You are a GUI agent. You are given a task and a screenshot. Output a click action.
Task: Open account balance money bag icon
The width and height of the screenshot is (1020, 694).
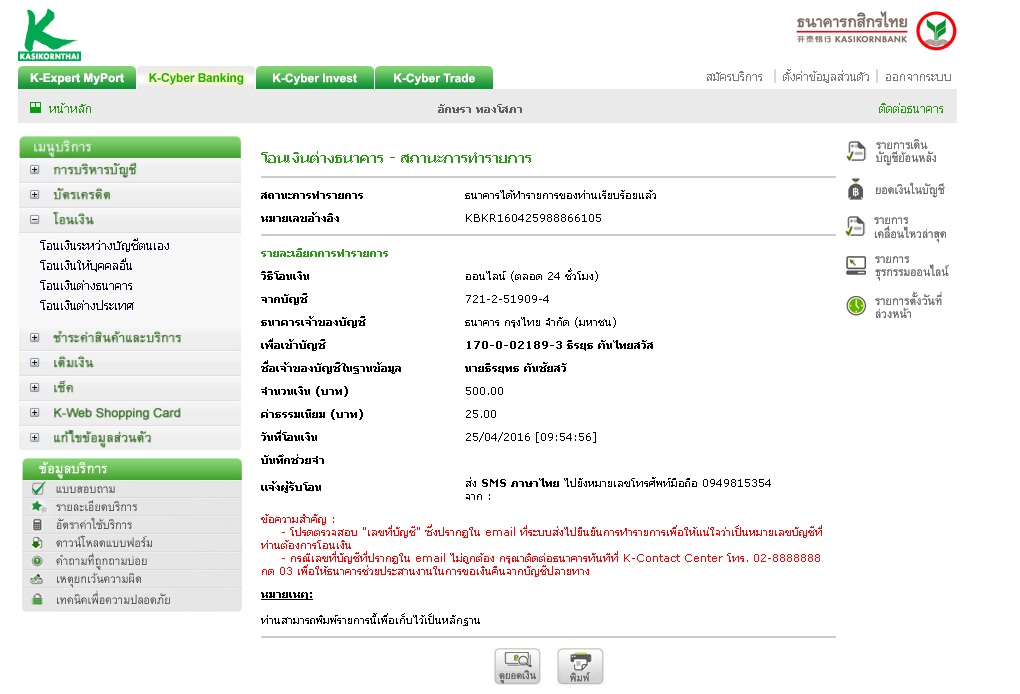(855, 189)
